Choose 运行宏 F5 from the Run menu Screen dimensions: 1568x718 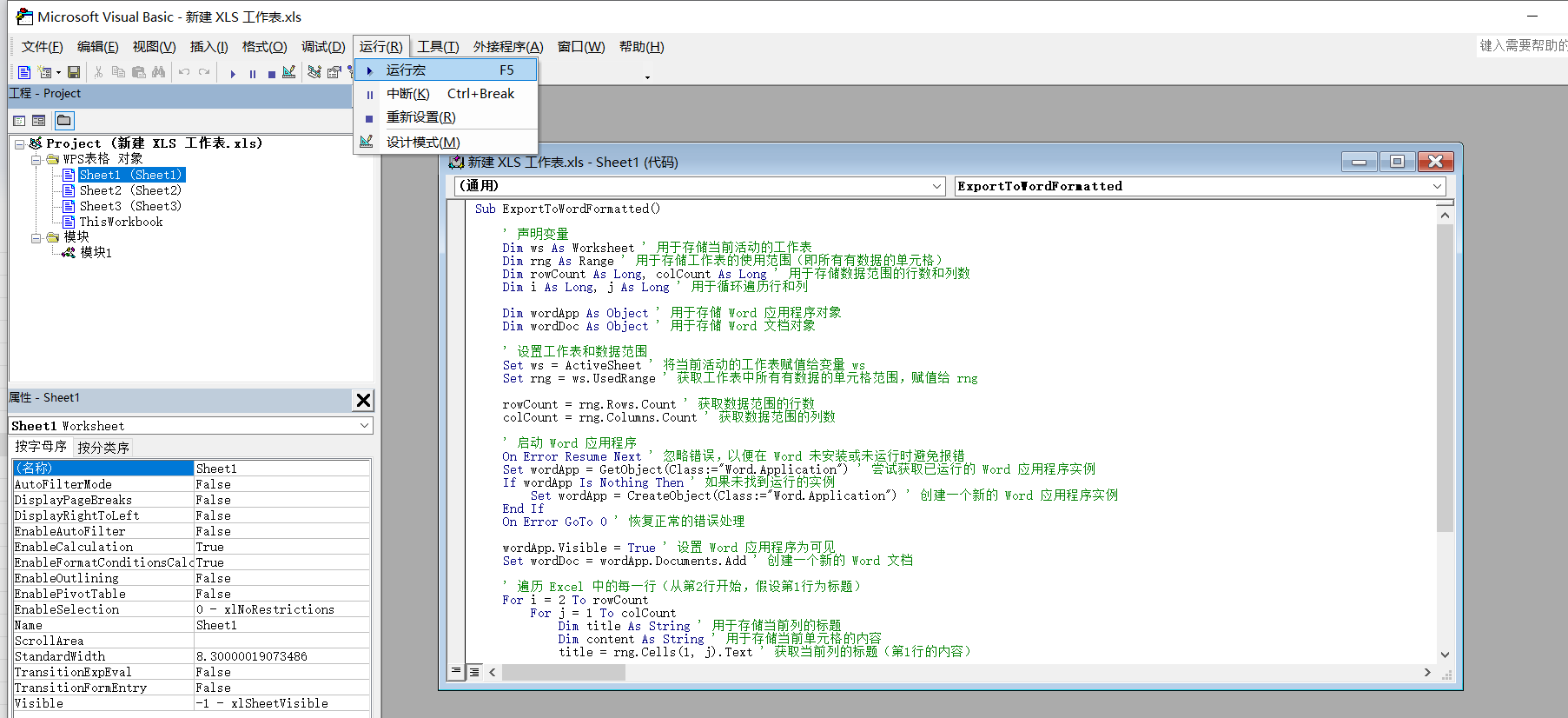pos(446,70)
